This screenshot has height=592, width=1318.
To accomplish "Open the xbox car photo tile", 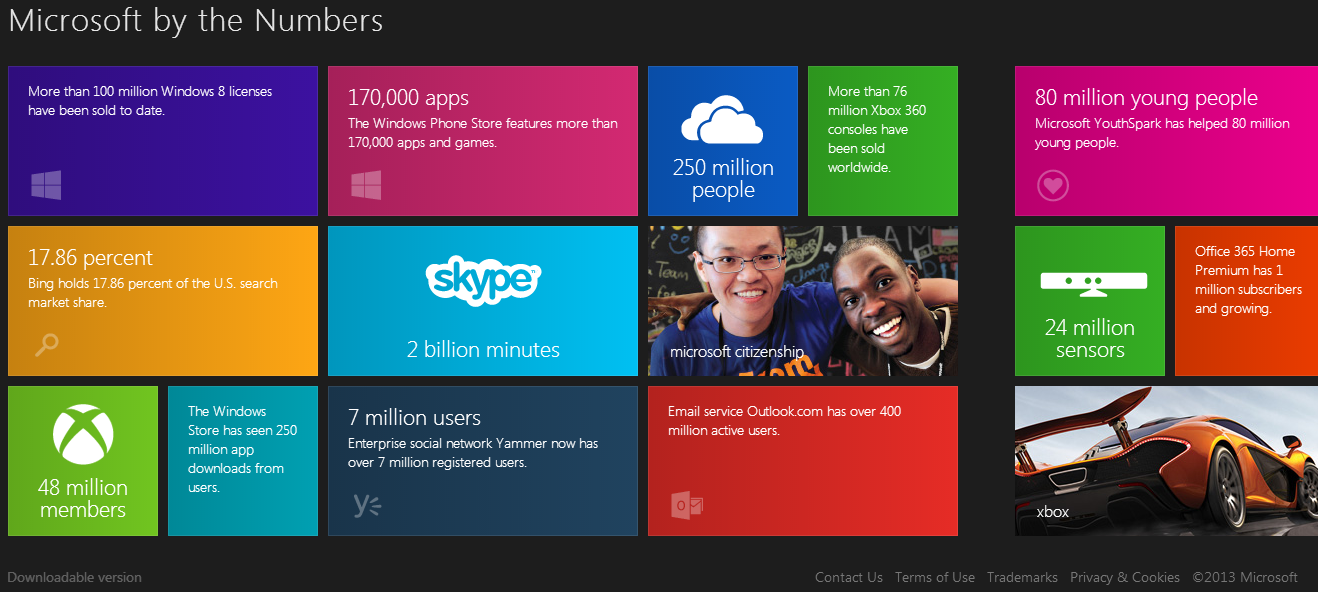I will tap(1166, 461).
